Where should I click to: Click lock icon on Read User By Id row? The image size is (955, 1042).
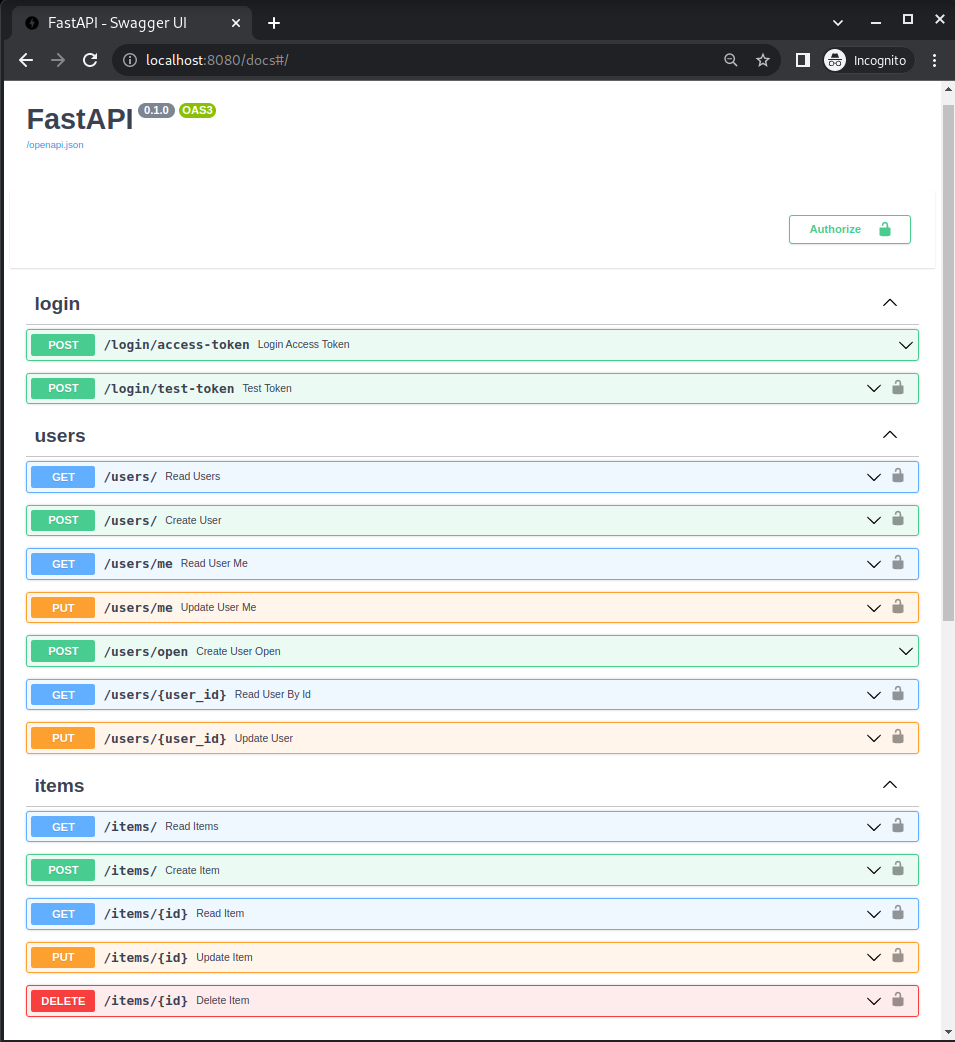[898, 694]
